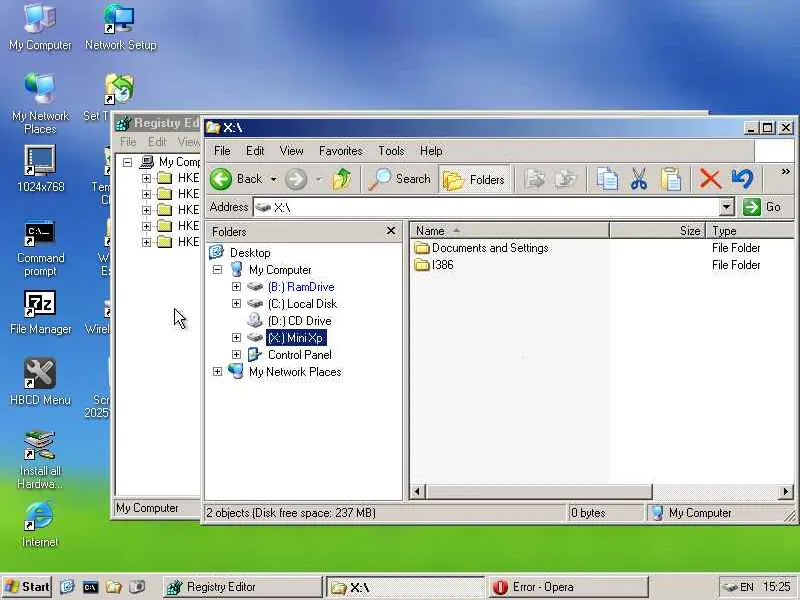800x600 pixels.
Task: Open Network Setup desktop icon
Action: (x=120, y=27)
